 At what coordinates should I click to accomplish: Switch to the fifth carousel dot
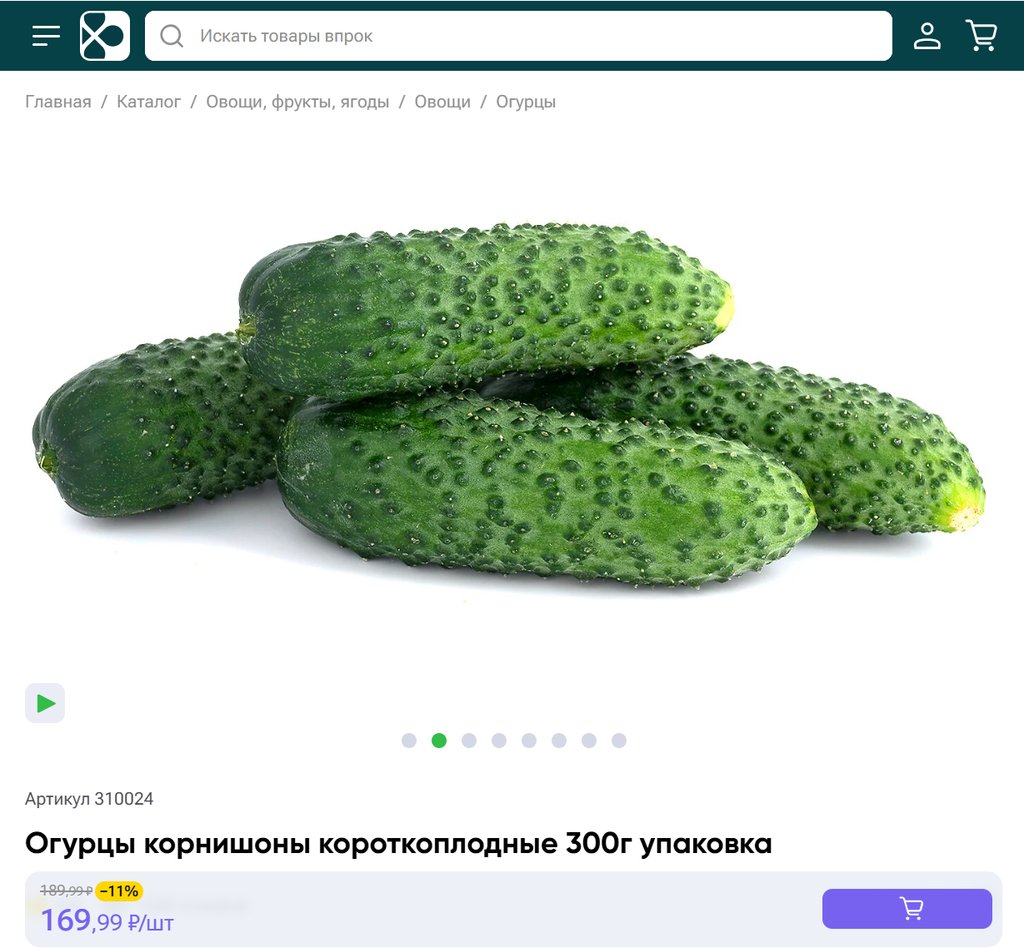tap(529, 740)
